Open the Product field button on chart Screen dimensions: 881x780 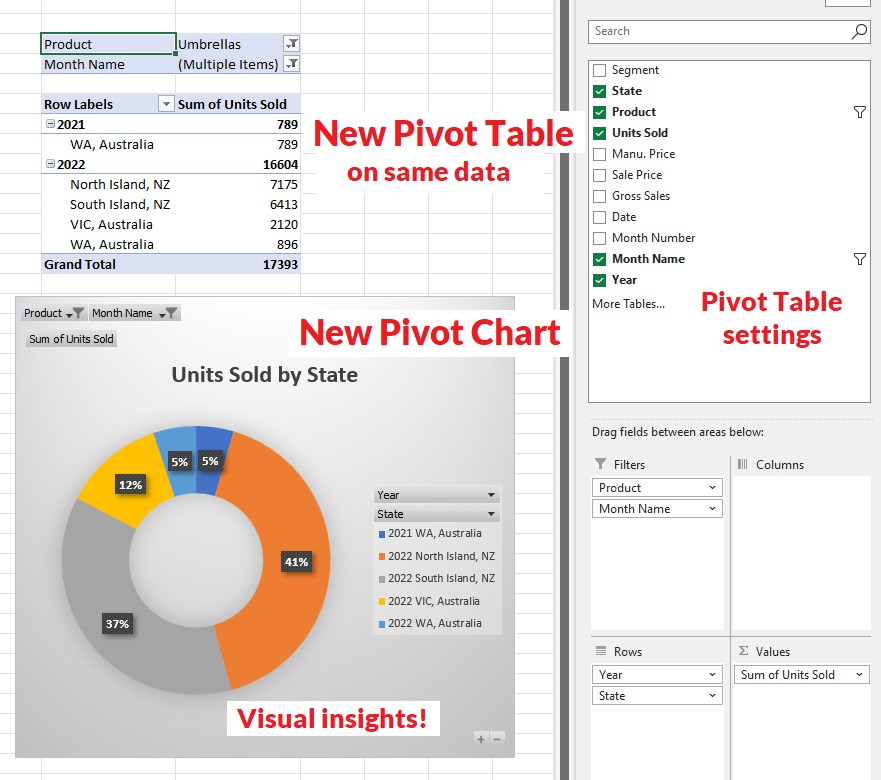pyautogui.click(x=53, y=313)
